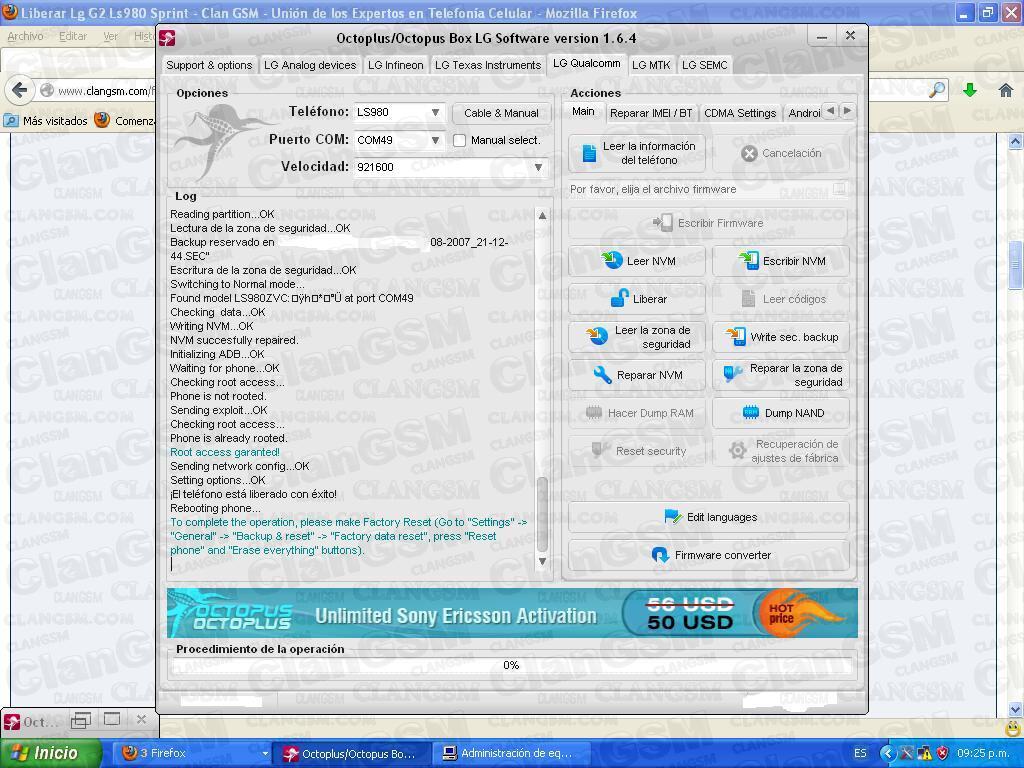This screenshot has height=768, width=1024.
Task: Open Octoplus app icon in title bar
Action: 168,38
